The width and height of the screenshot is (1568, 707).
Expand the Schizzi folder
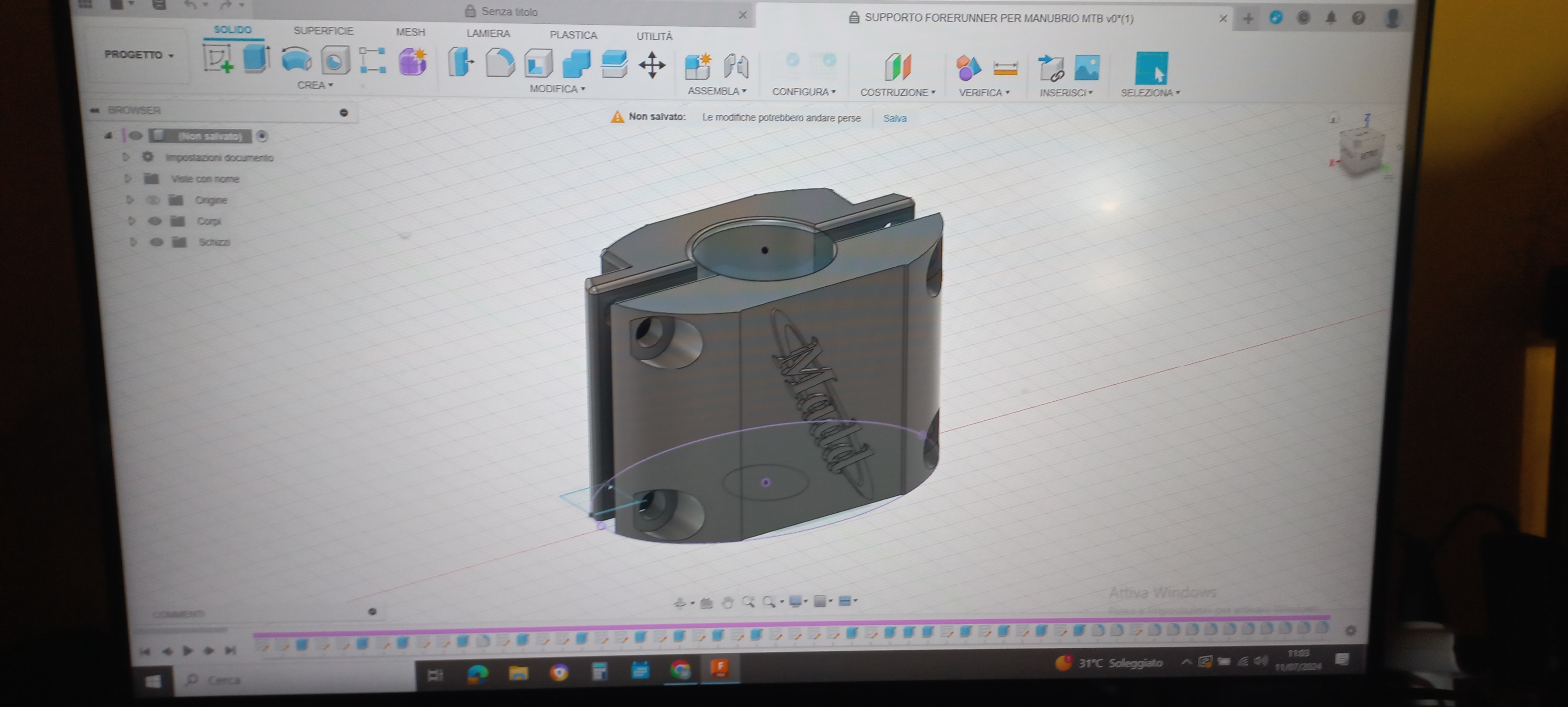[x=133, y=242]
